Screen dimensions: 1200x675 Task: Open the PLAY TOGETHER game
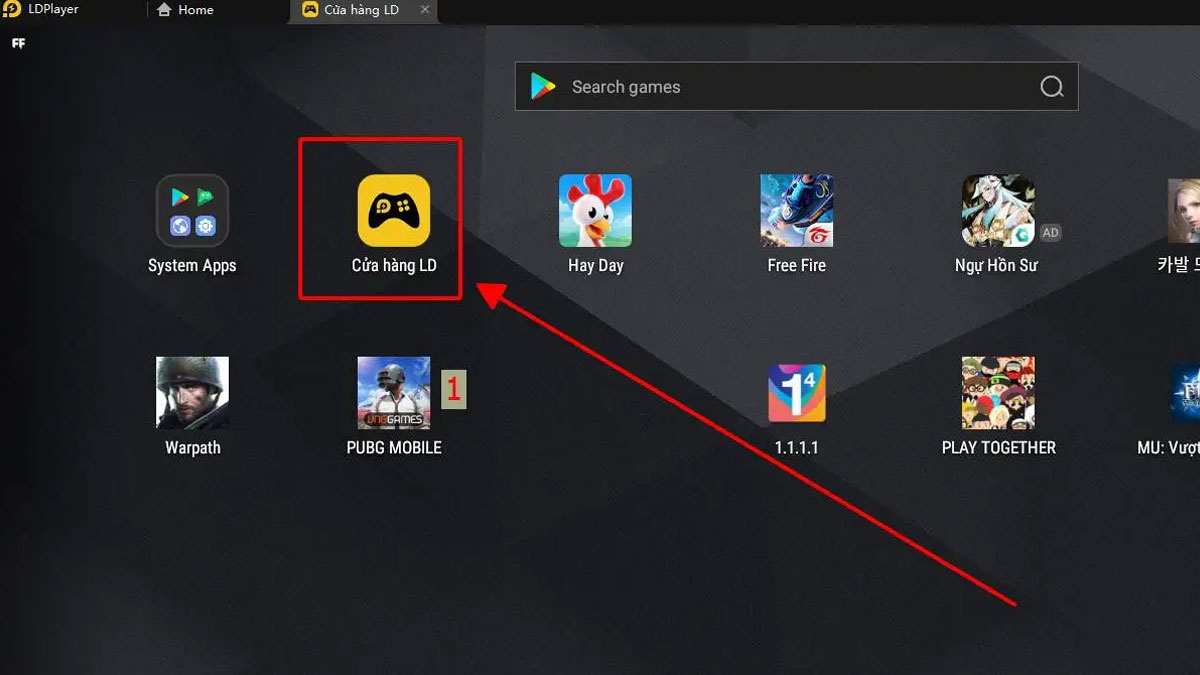998,393
